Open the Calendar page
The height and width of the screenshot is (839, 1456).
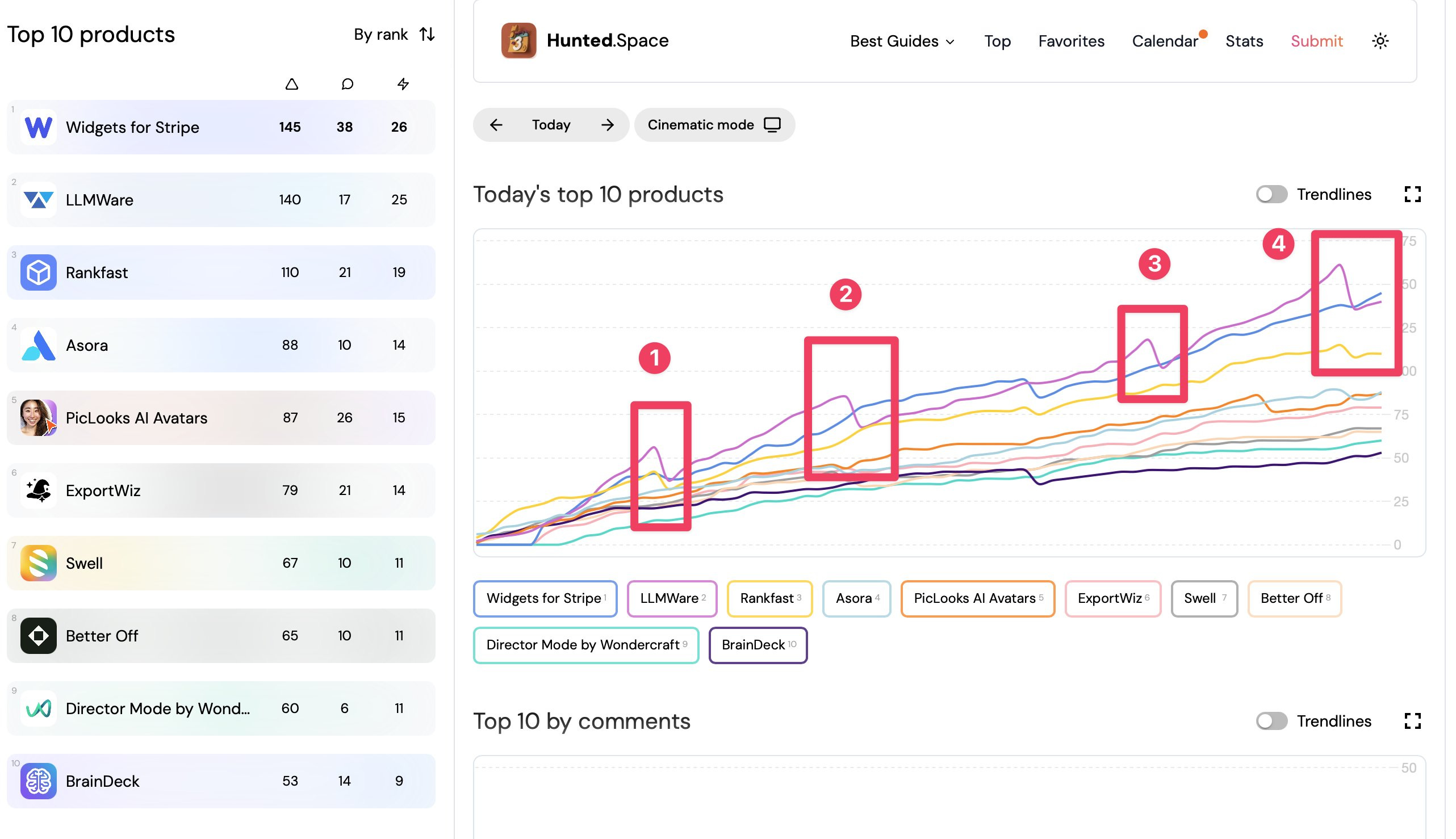(x=1165, y=41)
